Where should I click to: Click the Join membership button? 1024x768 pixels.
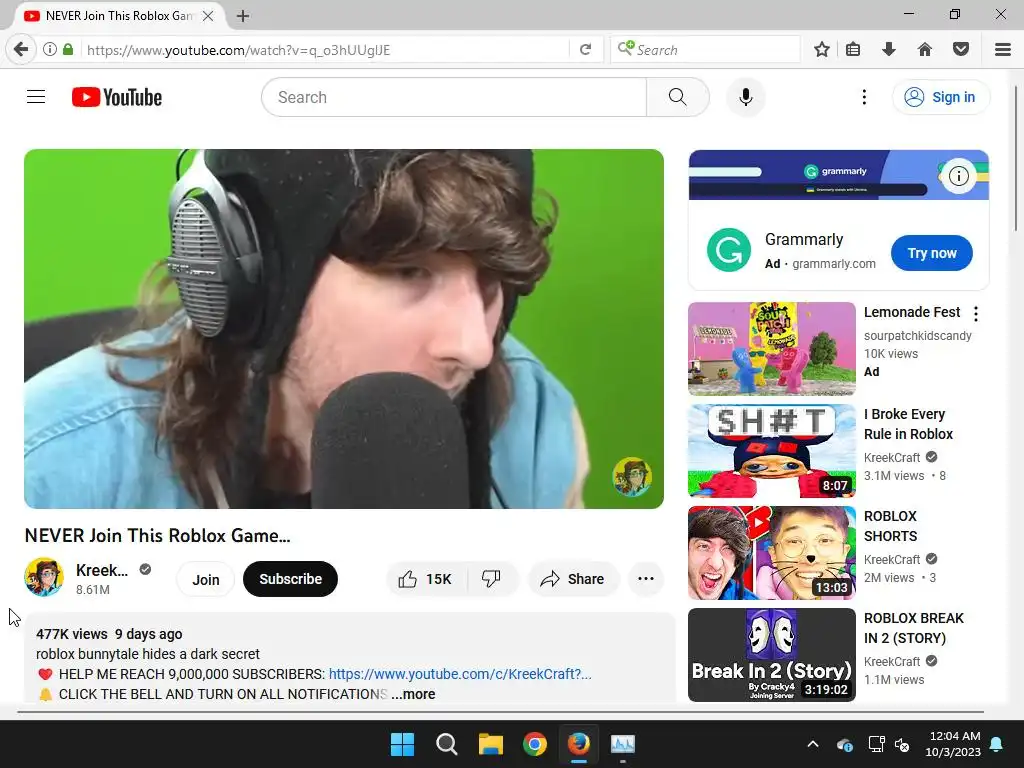pyautogui.click(x=206, y=579)
